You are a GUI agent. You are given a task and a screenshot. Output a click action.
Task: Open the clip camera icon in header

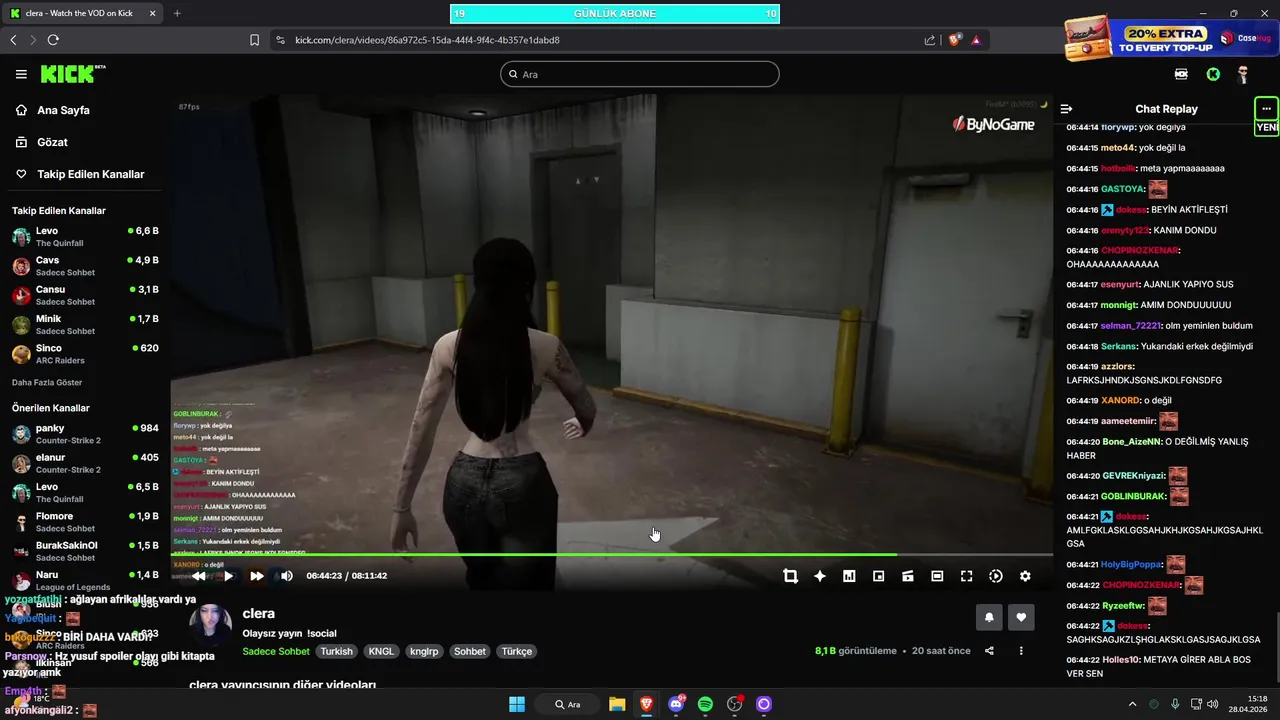click(1181, 74)
